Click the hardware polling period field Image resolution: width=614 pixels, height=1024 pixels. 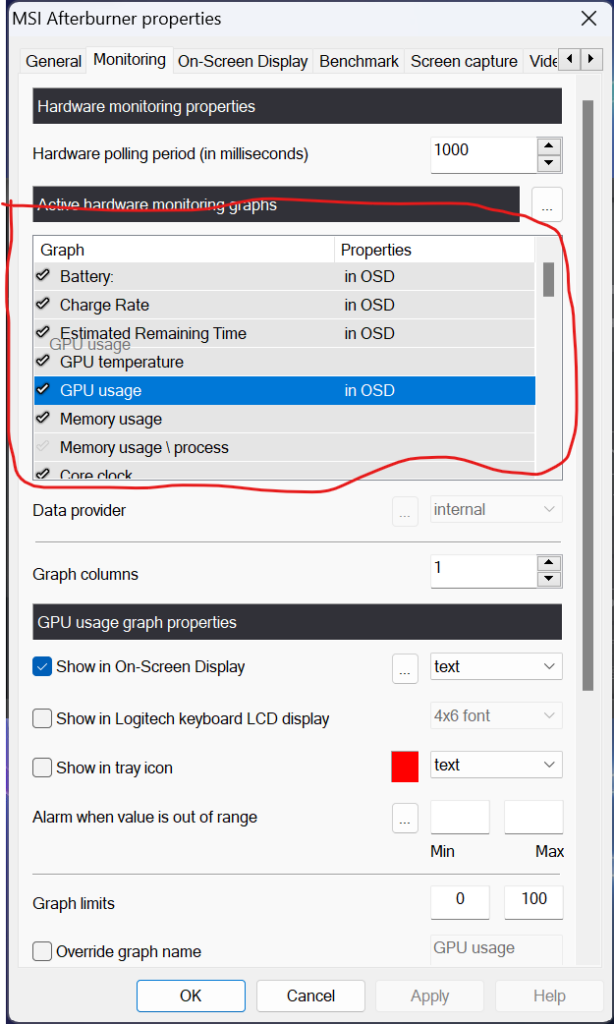coord(483,155)
